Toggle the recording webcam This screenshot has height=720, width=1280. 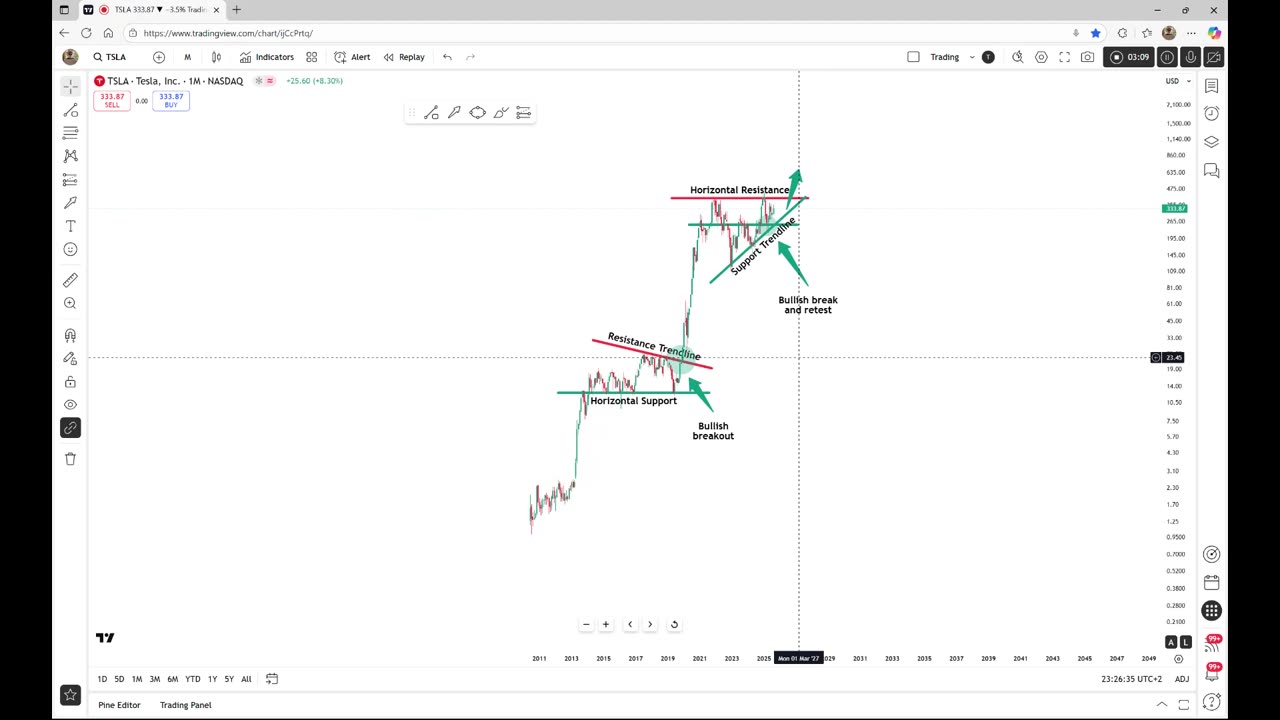1214,57
